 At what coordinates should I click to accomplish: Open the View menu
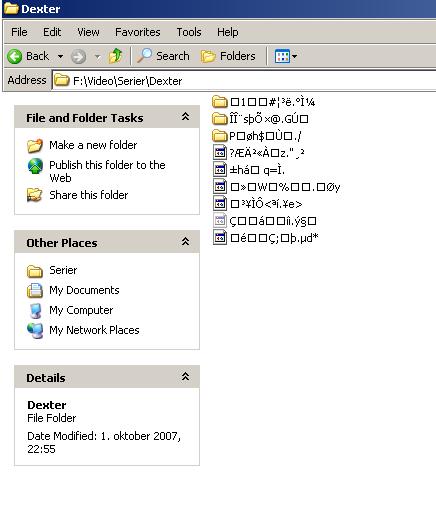[88, 32]
